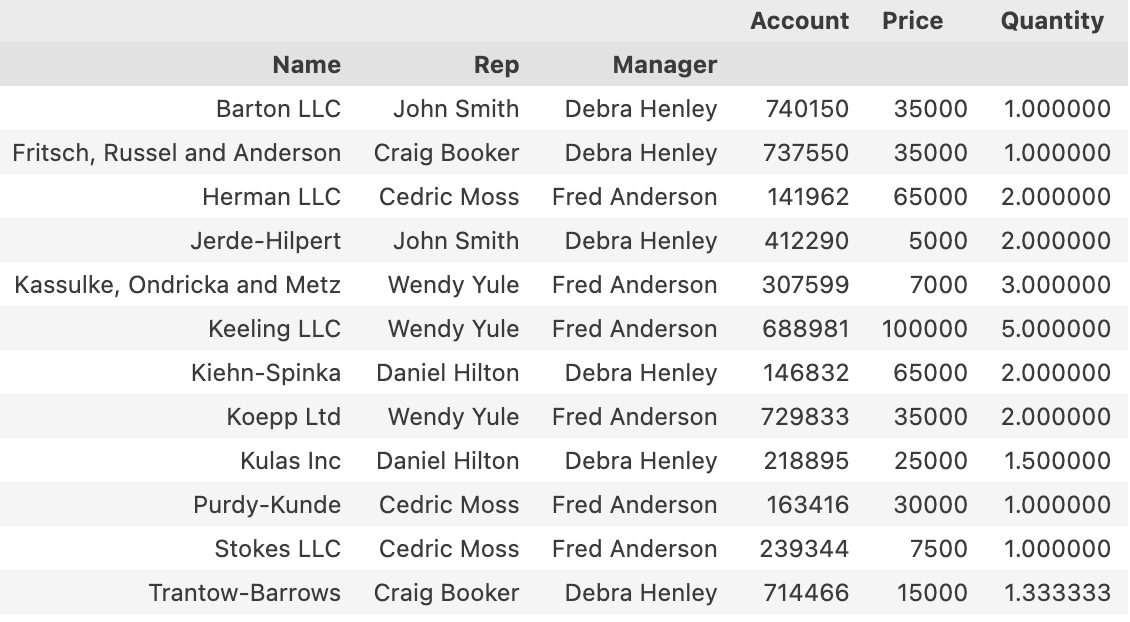Click Keeling LLC quantity 5.000000

tap(1055, 329)
